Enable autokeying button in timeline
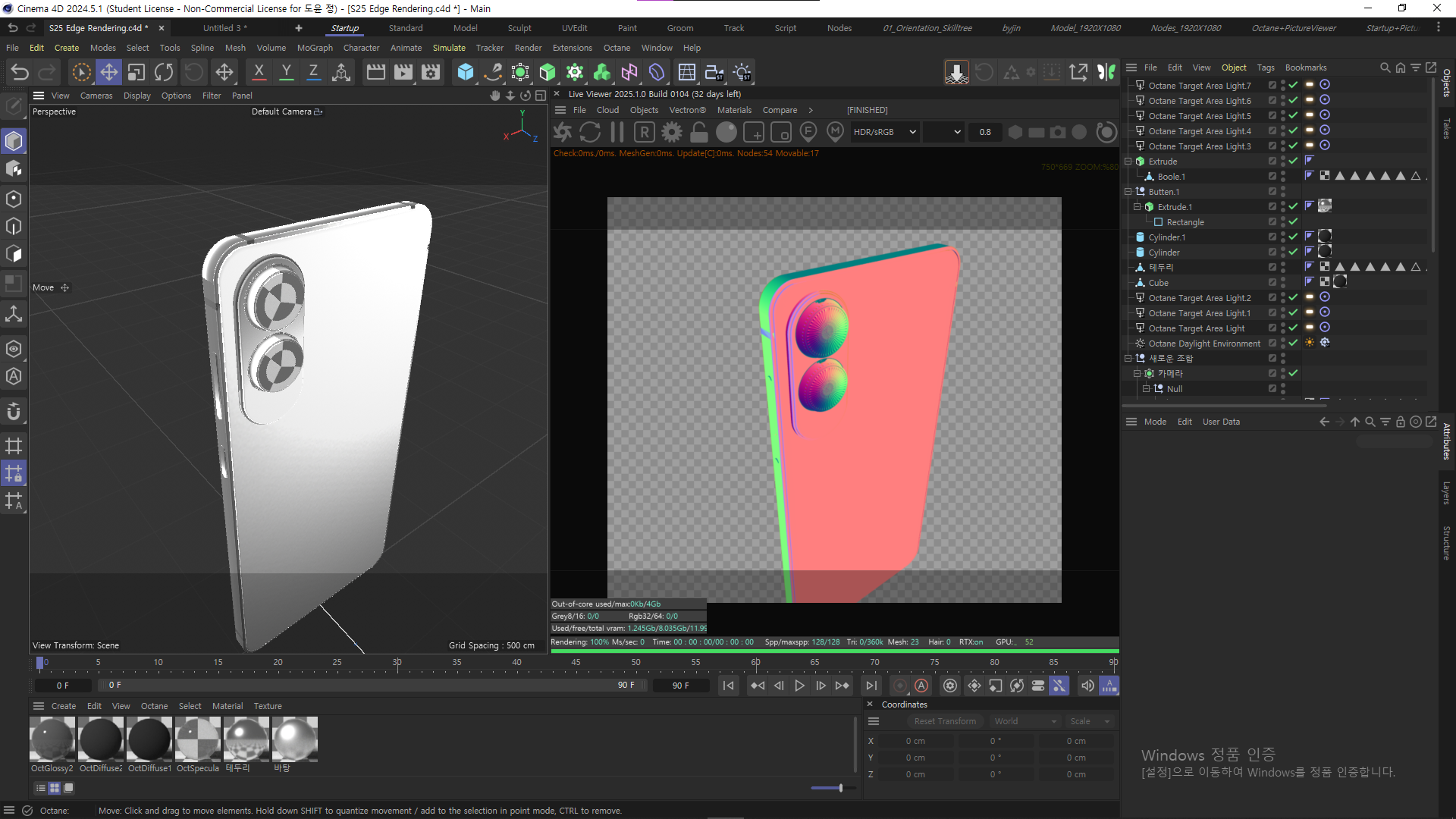Image resolution: width=1456 pixels, height=819 pixels. [921, 686]
